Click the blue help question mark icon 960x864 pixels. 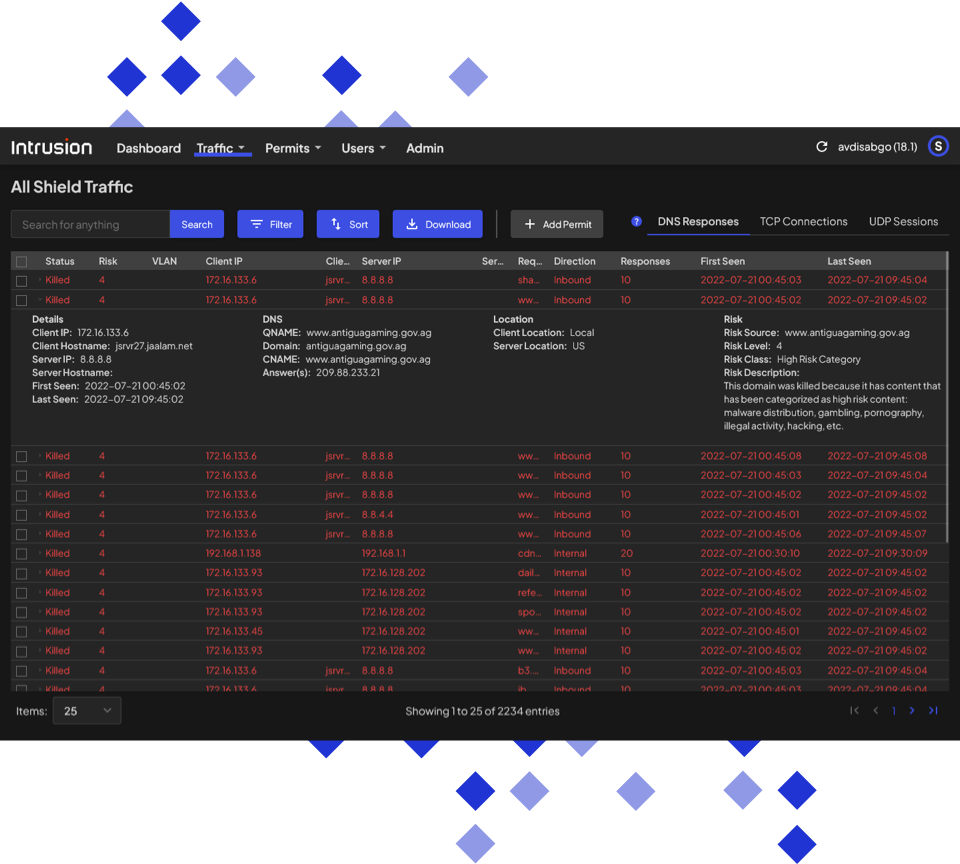pyautogui.click(x=636, y=222)
